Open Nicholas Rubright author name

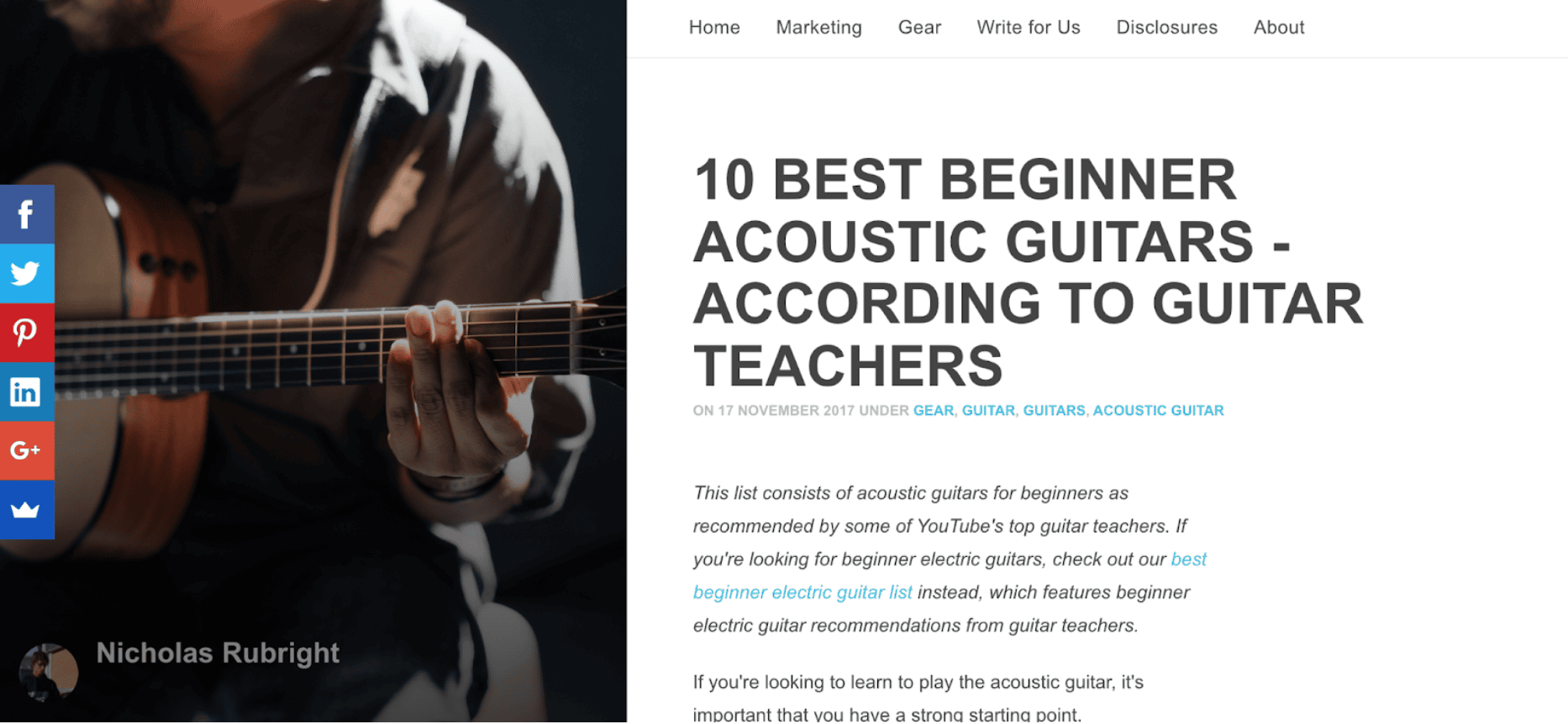pos(218,653)
